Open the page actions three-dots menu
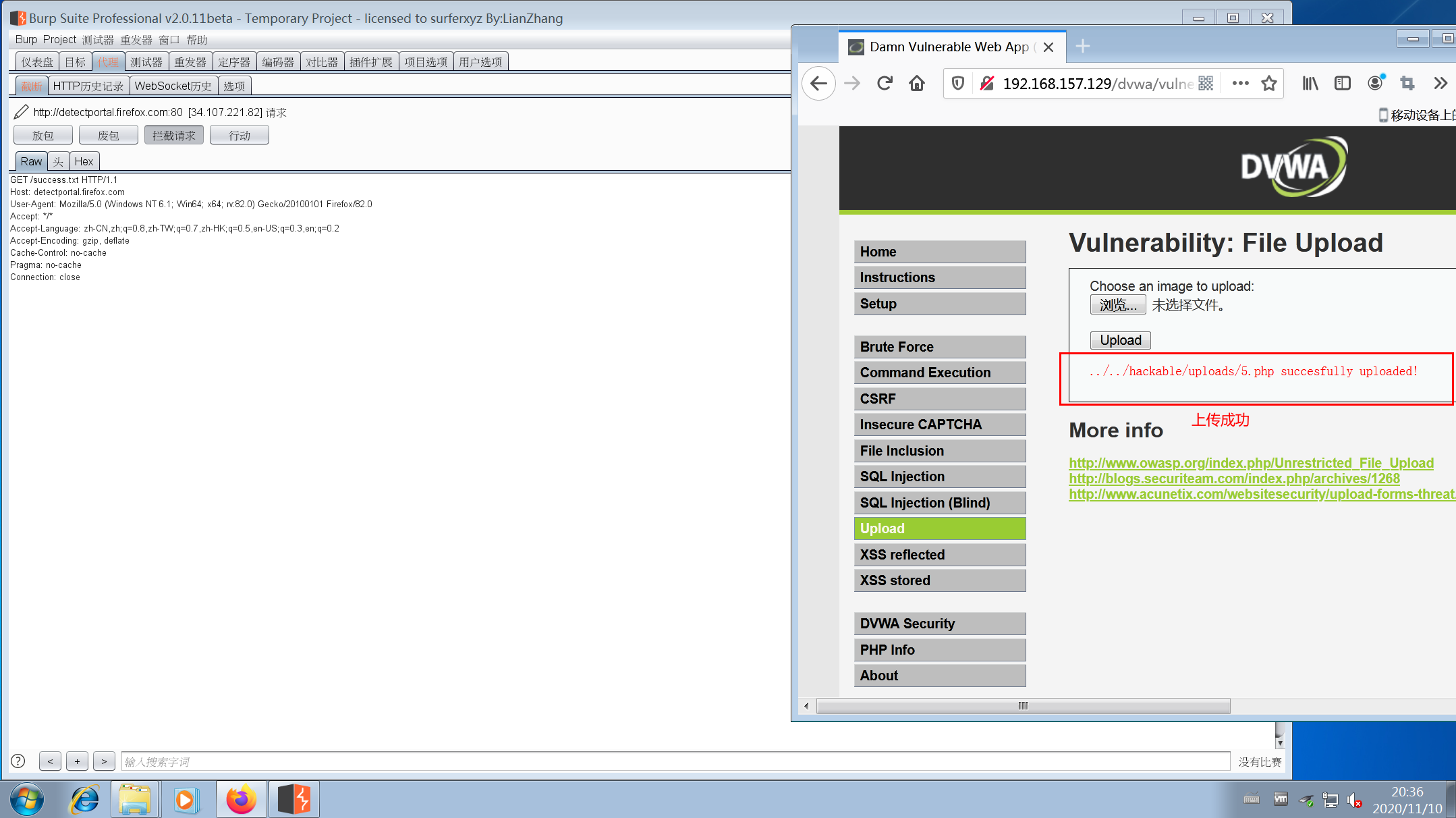The image size is (1456, 818). pos(1240,83)
